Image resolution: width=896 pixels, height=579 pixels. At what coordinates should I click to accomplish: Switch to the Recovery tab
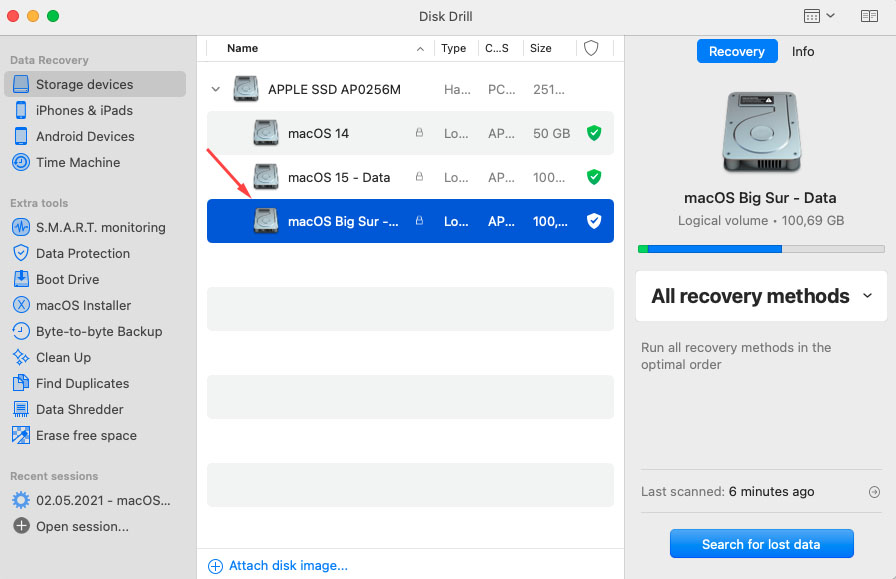point(737,51)
